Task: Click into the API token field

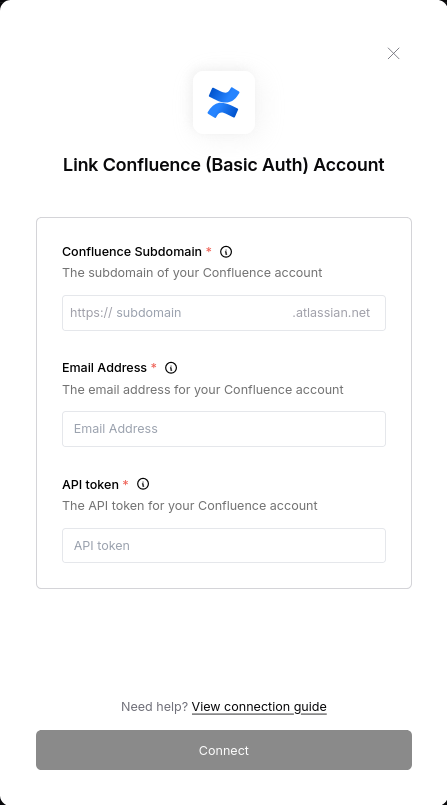Action: (224, 545)
